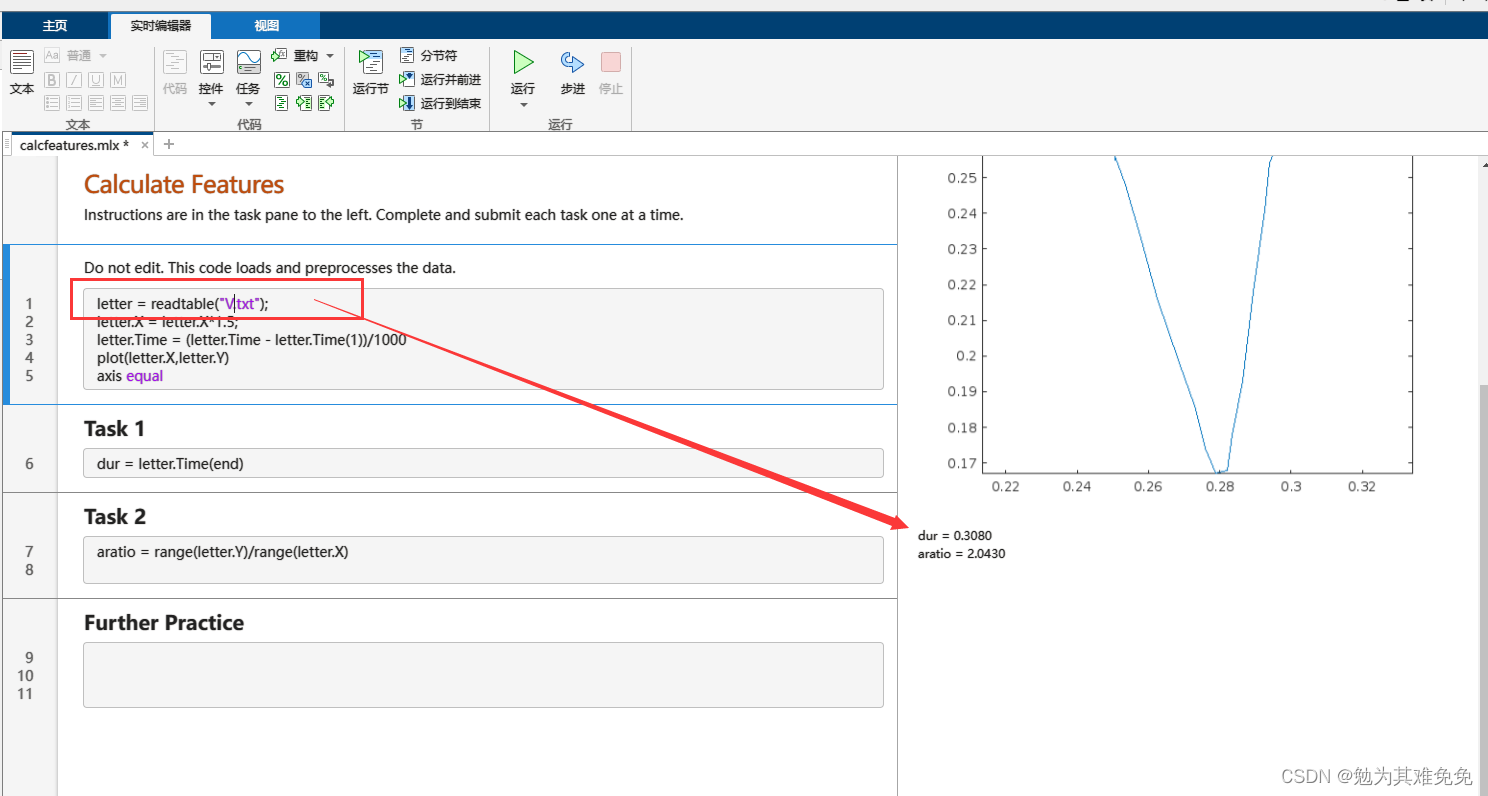
Task: Click the Do not edit instruction text
Action: 270,268
